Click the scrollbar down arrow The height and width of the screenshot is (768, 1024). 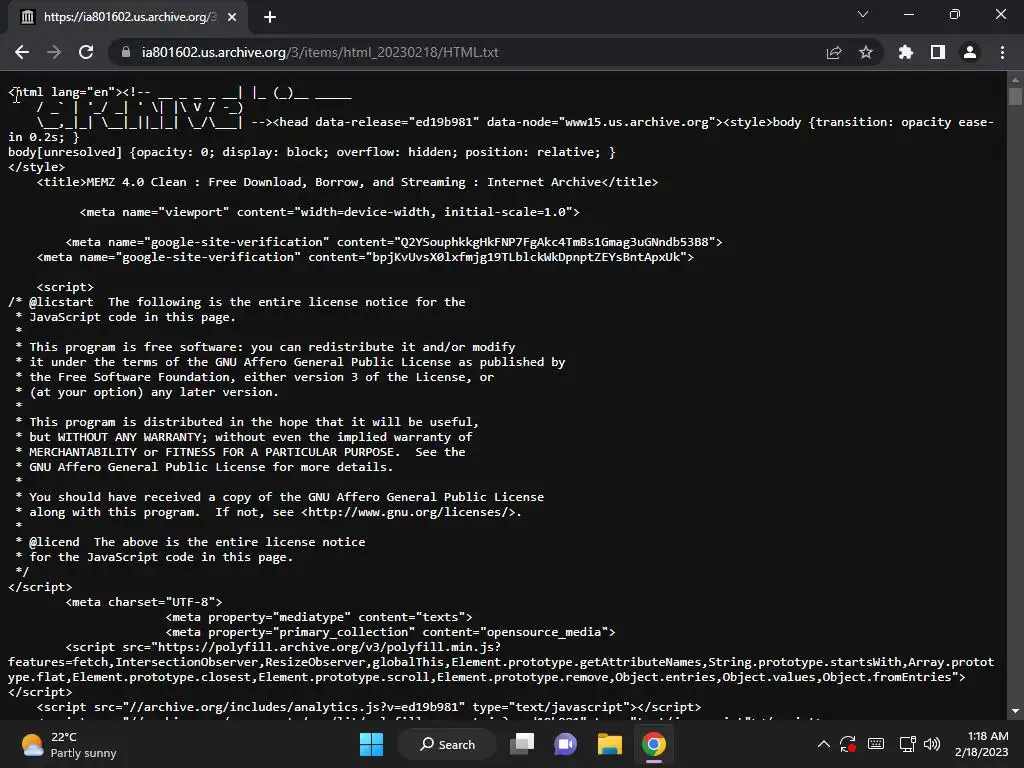(1015, 711)
